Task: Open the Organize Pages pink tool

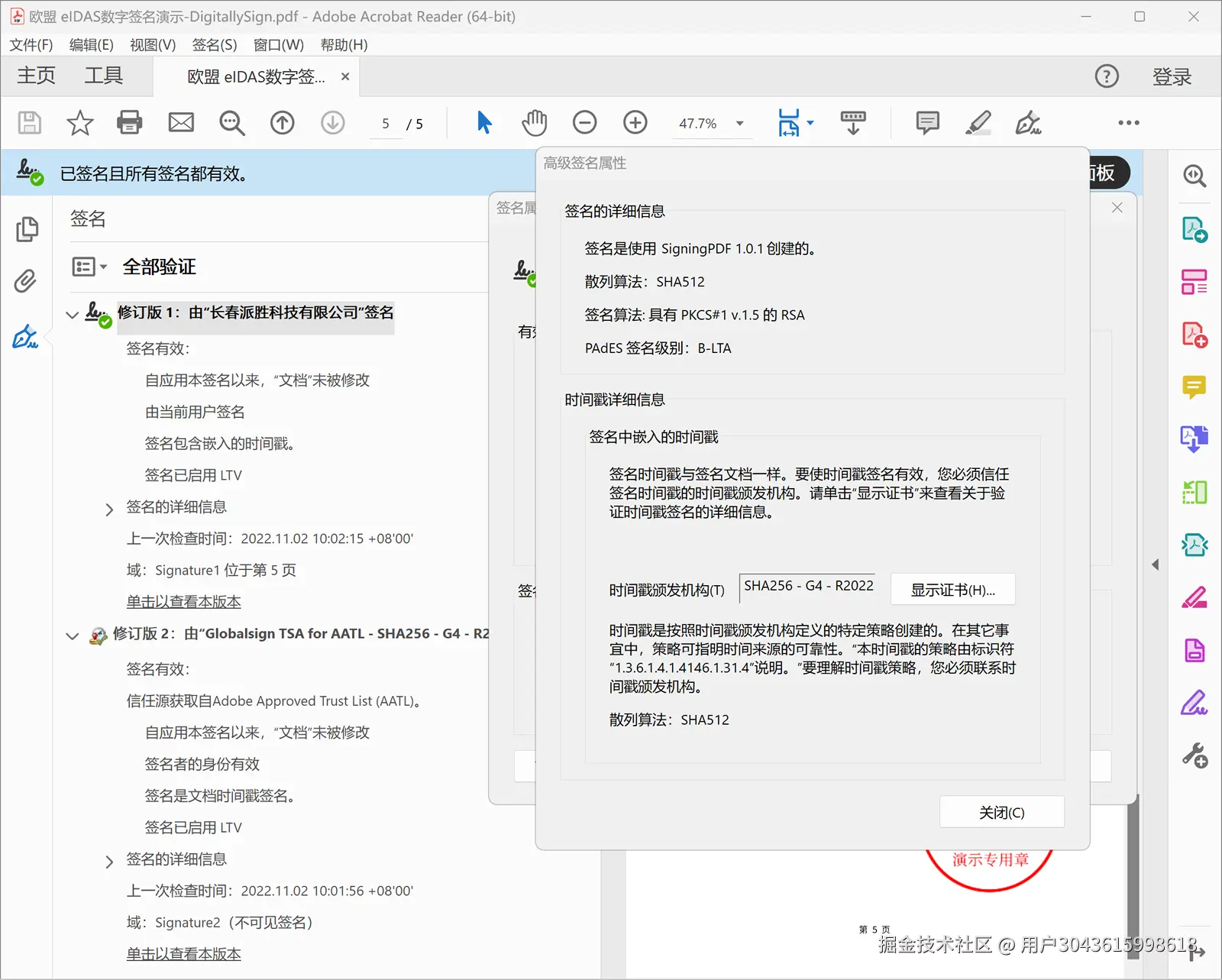Action: coord(1195,282)
